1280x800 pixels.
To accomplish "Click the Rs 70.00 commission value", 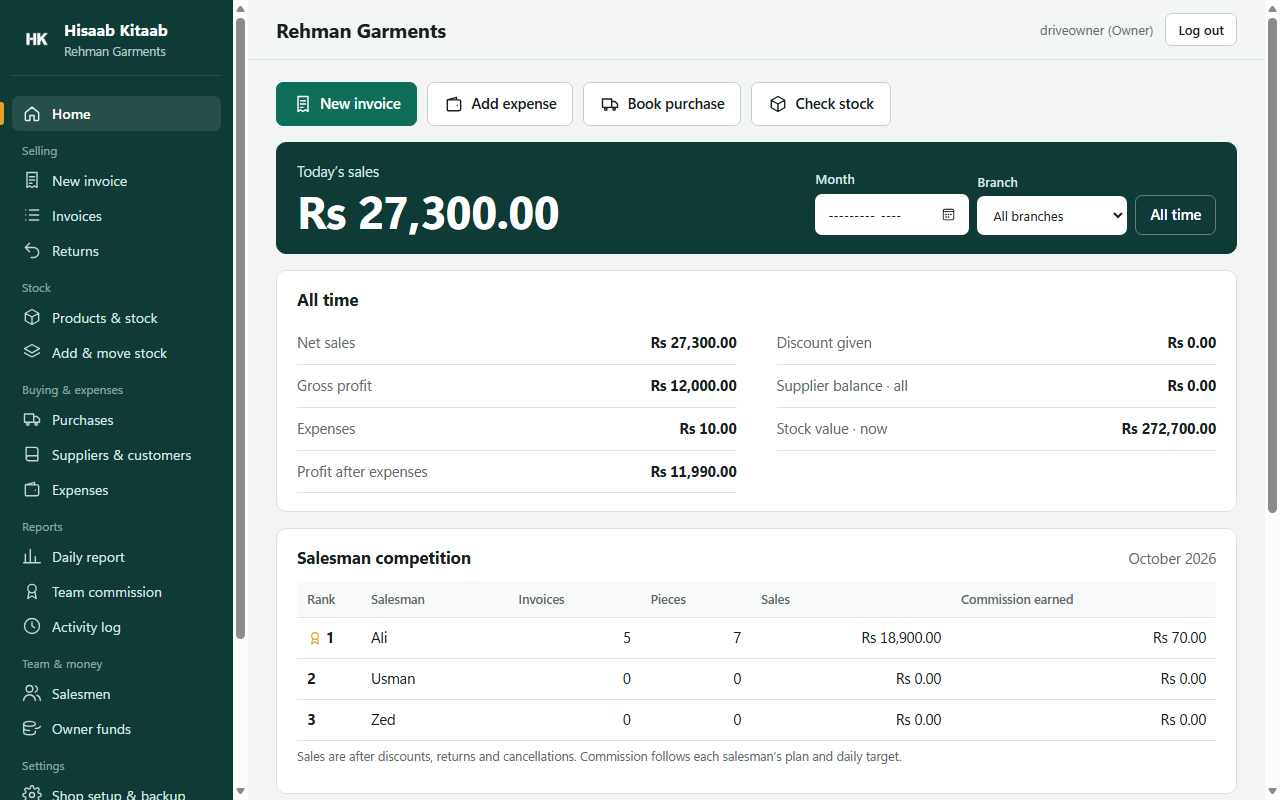I will [1179, 638].
